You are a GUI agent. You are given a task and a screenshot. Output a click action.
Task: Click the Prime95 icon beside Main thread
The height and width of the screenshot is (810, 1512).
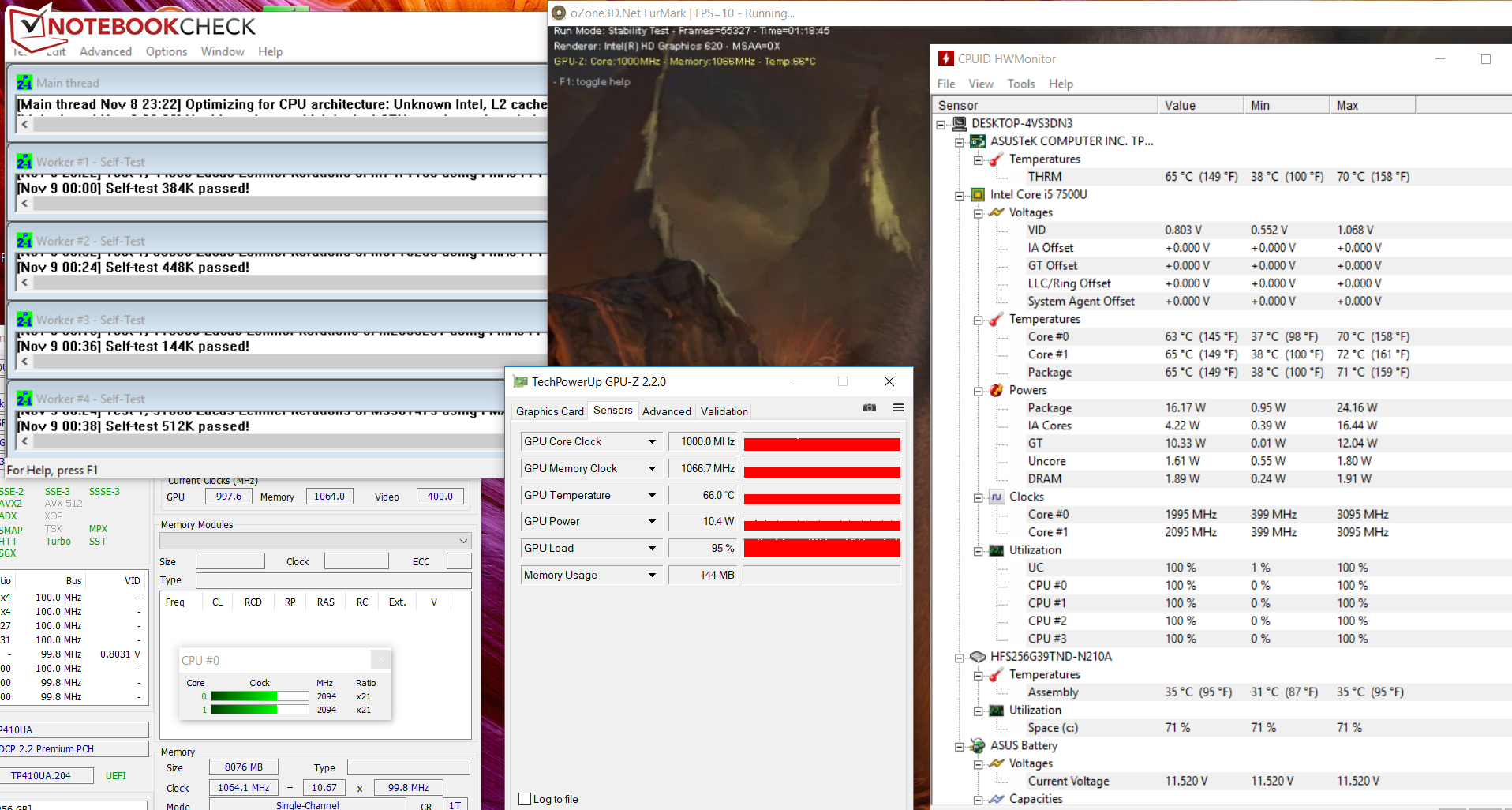pos(24,83)
